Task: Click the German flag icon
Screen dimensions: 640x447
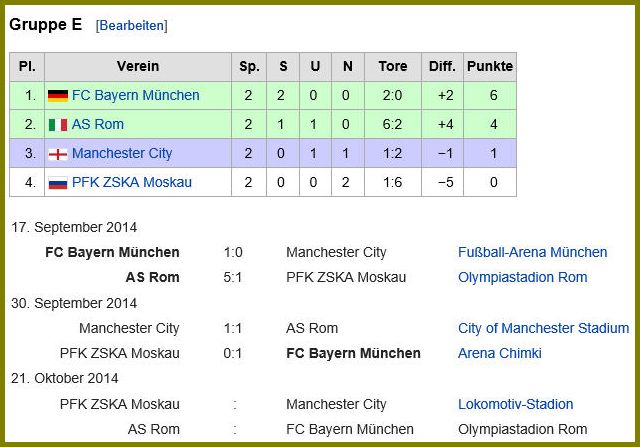Action: [58, 96]
